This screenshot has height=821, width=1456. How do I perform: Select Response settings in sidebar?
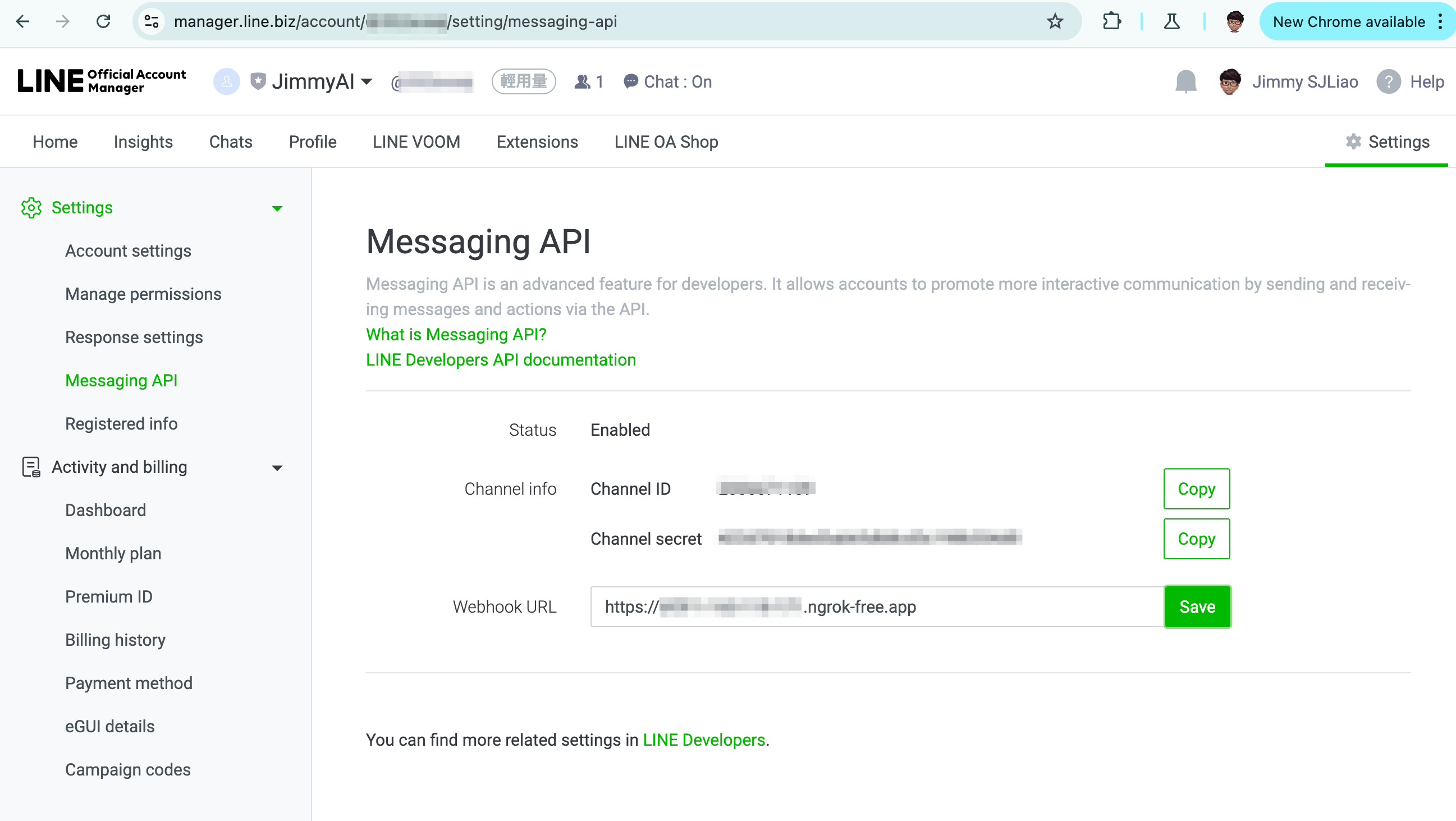point(134,337)
